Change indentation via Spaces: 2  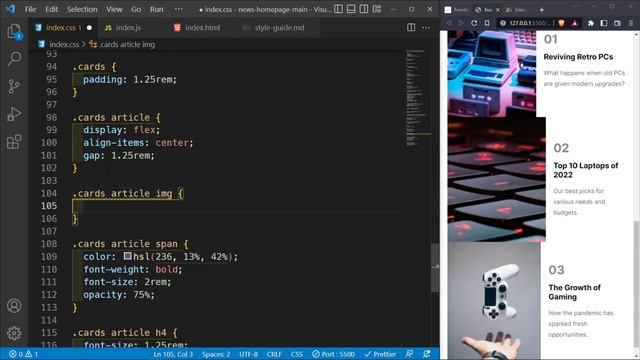[216, 354]
